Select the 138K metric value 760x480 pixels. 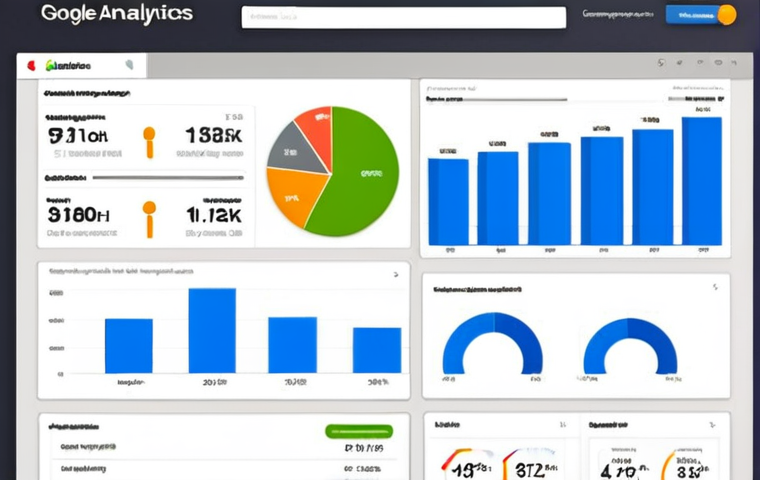[x=214, y=135]
